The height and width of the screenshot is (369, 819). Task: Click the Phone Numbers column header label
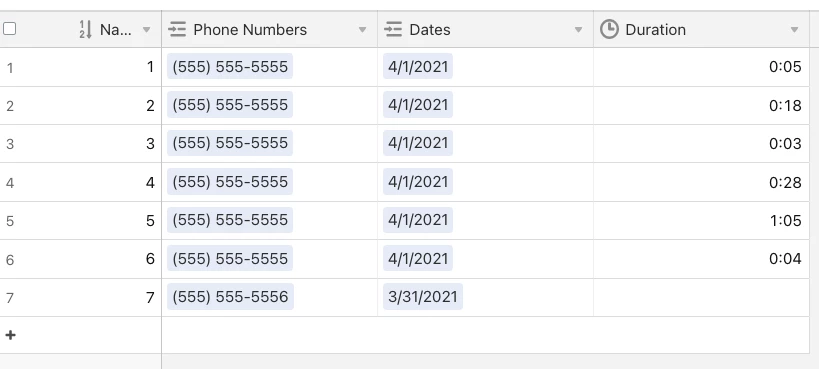[250, 30]
